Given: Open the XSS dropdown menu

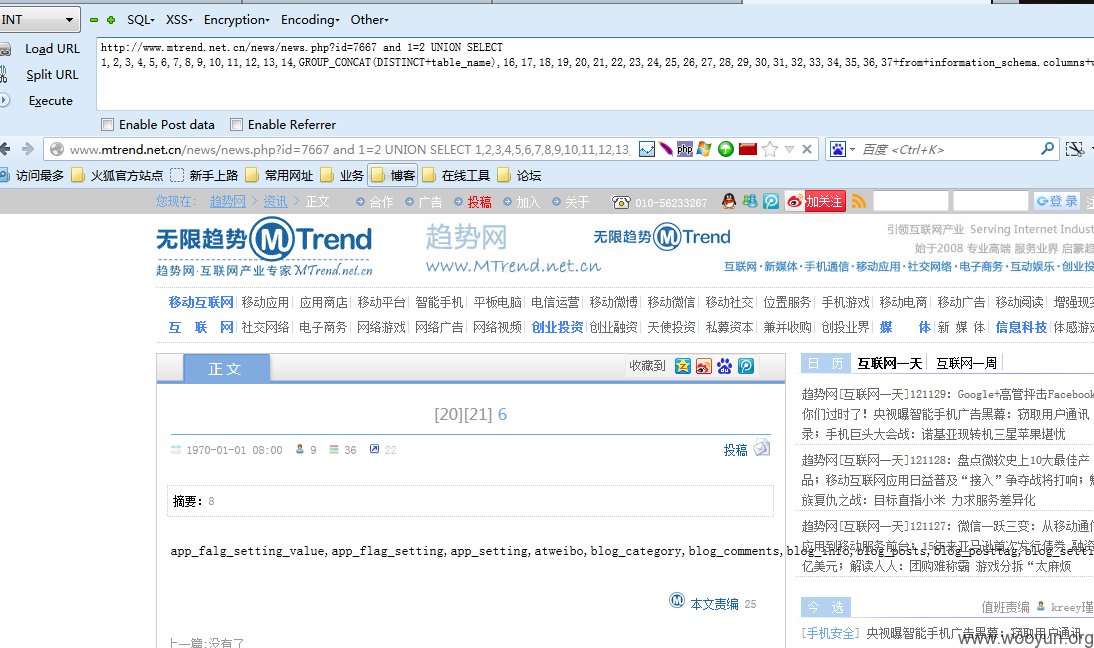Looking at the screenshot, I should (179, 20).
